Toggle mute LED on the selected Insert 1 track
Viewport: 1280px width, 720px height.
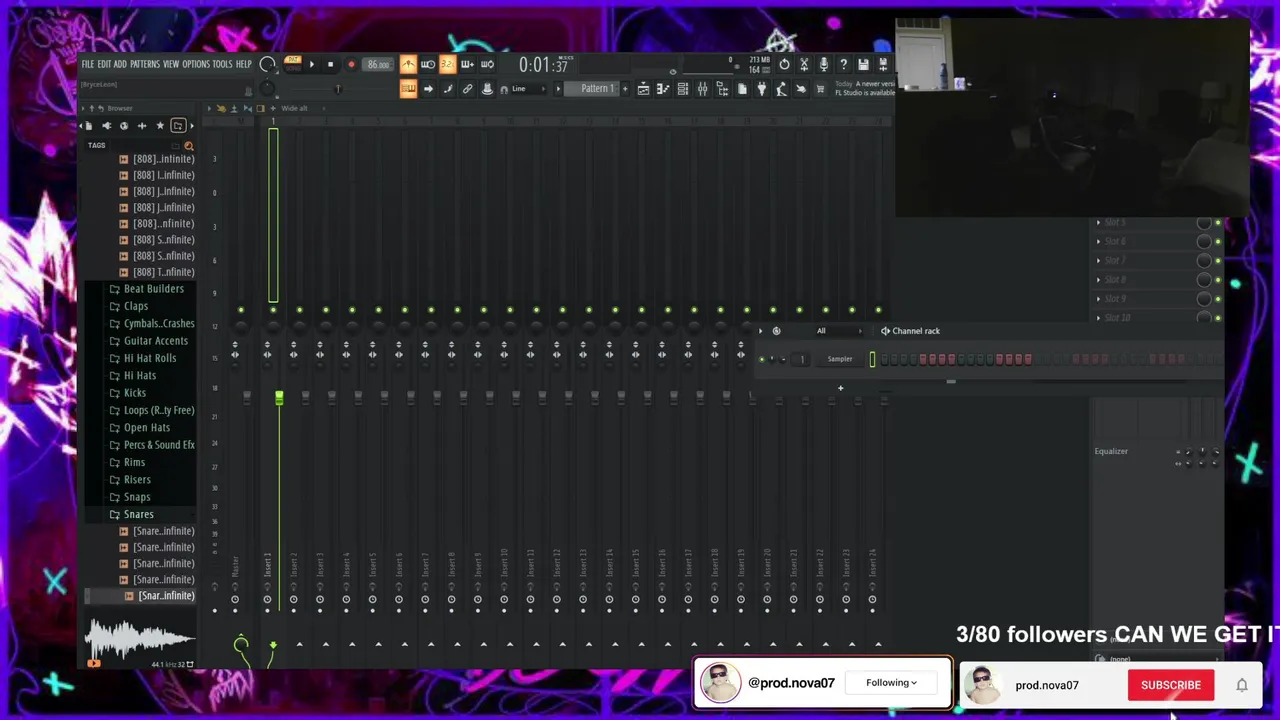pyautogui.click(x=273, y=310)
